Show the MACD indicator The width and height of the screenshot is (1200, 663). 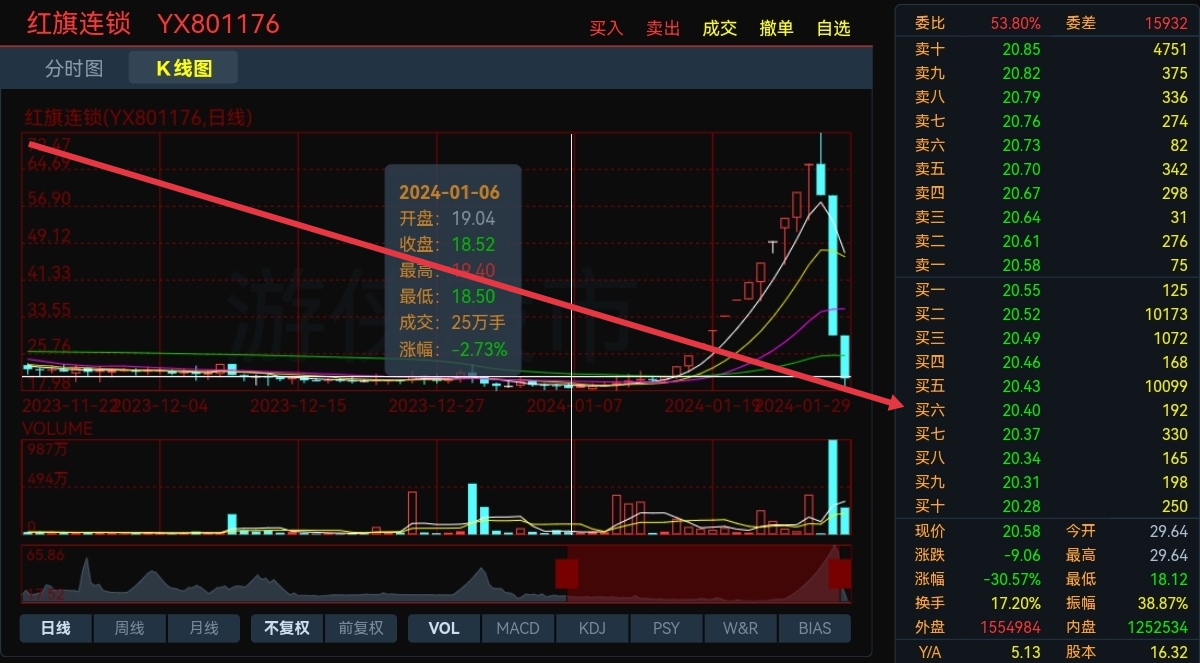[518, 628]
